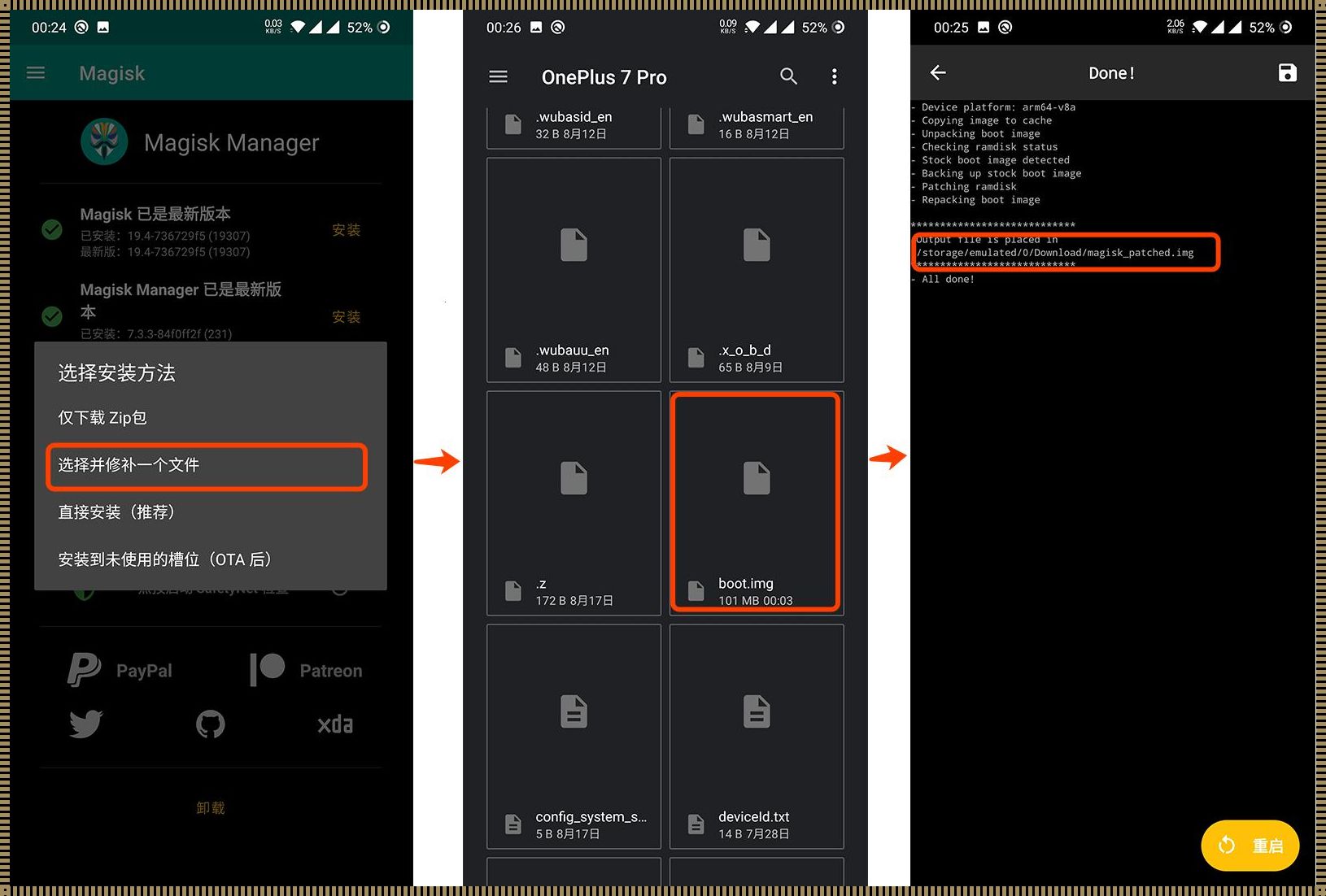The width and height of the screenshot is (1326, 896).
Task: Open the Twitter bird icon
Action: click(85, 724)
